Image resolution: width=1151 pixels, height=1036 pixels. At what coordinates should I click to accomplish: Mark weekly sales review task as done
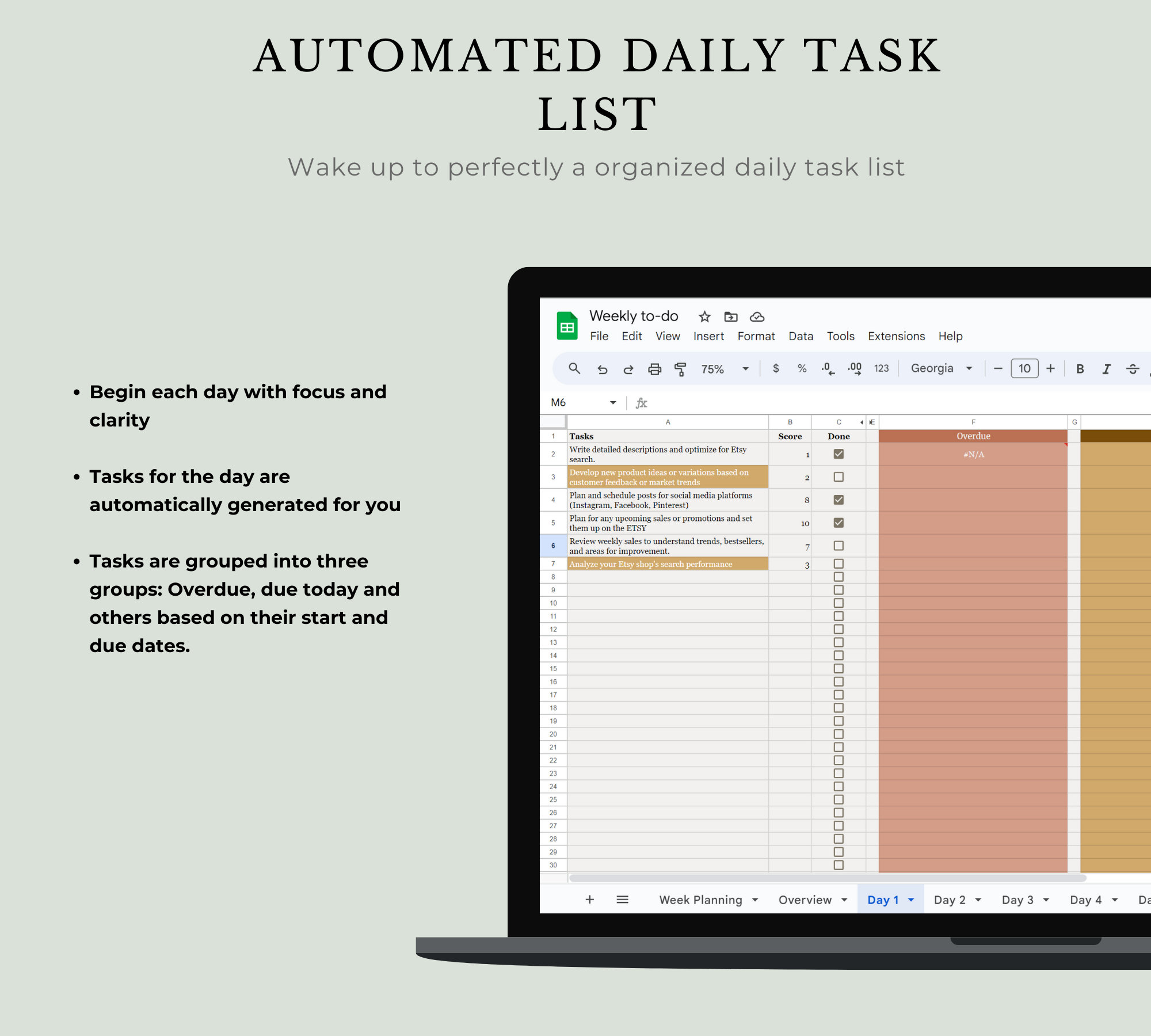click(839, 545)
